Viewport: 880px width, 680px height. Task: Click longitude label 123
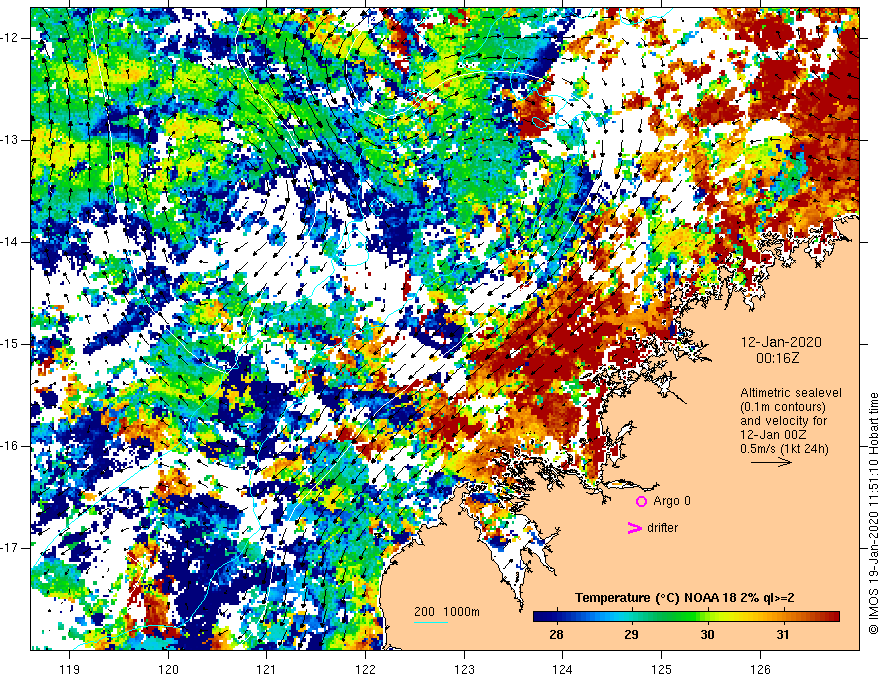(x=464, y=669)
